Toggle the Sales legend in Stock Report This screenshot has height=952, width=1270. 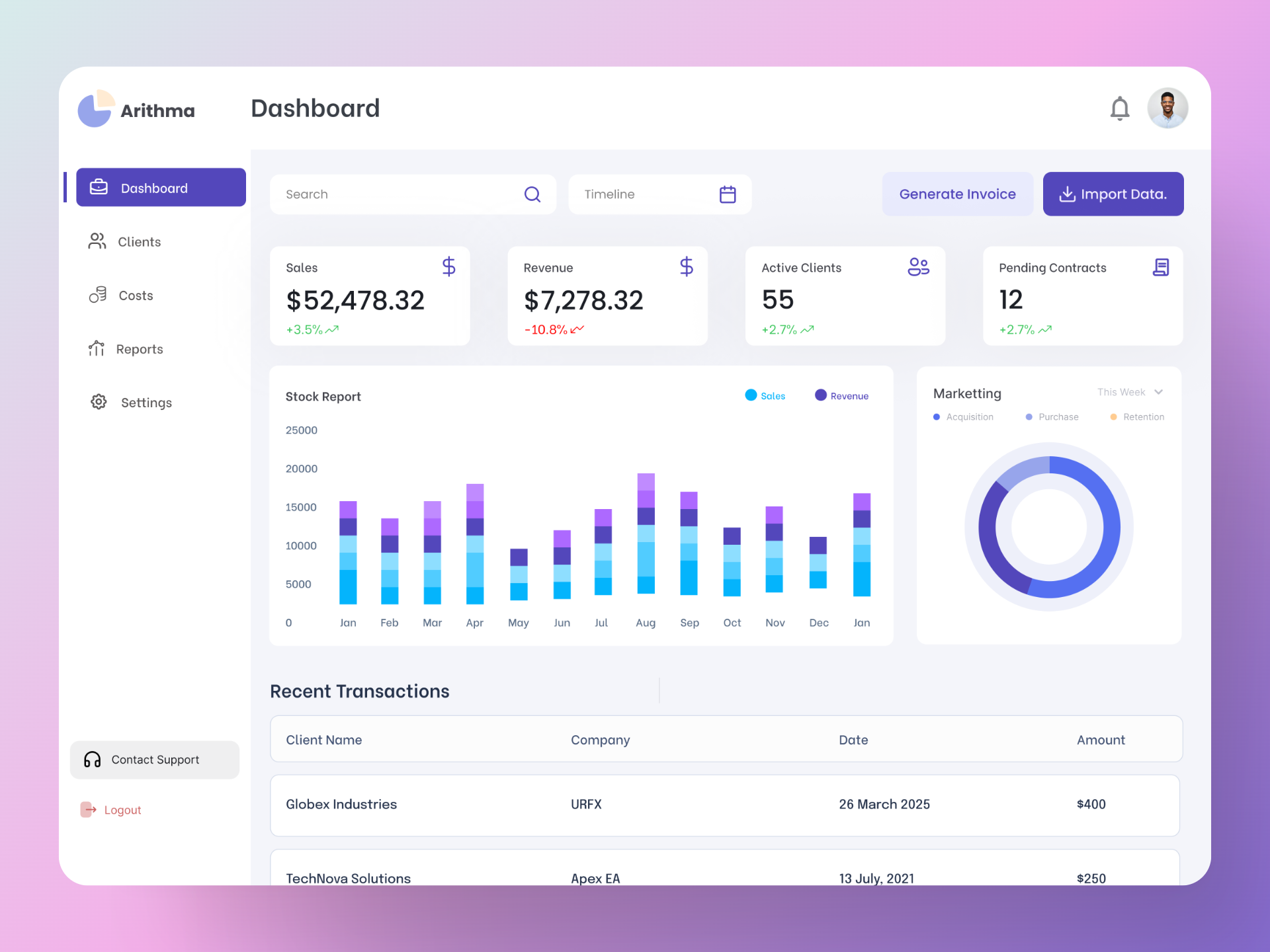point(765,395)
